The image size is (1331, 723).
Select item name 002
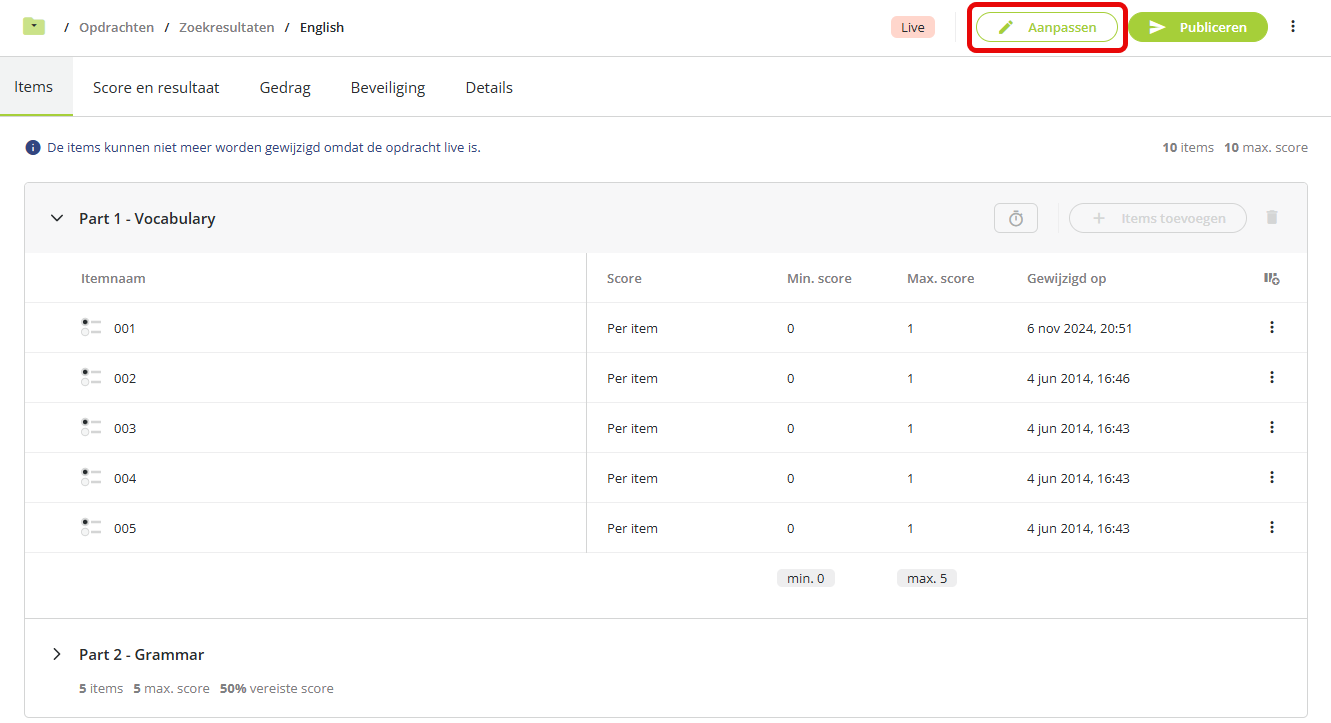pyautogui.click(x=124, y=378)
